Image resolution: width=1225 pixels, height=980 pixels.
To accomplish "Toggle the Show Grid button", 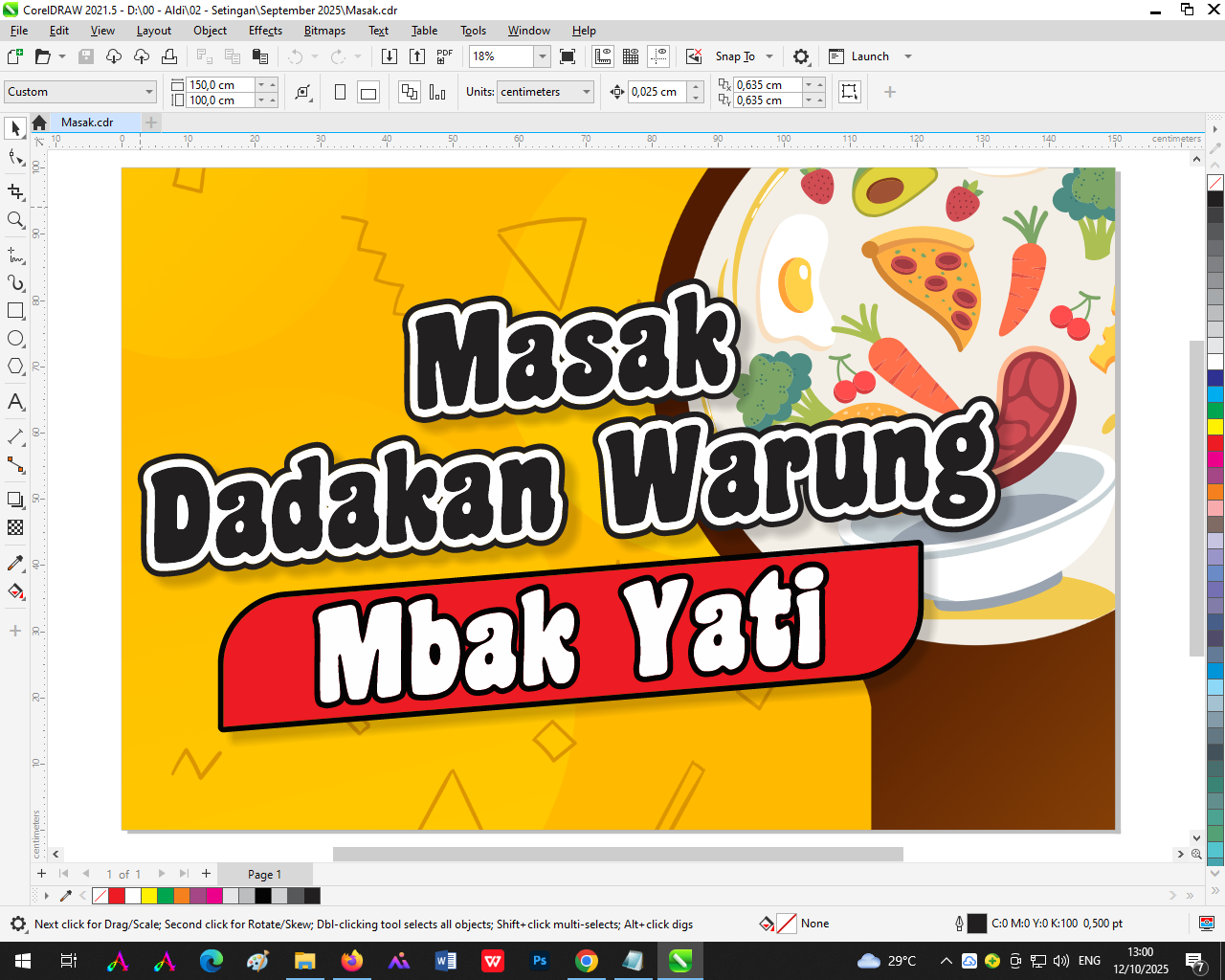I will click(x=631, y=56).
